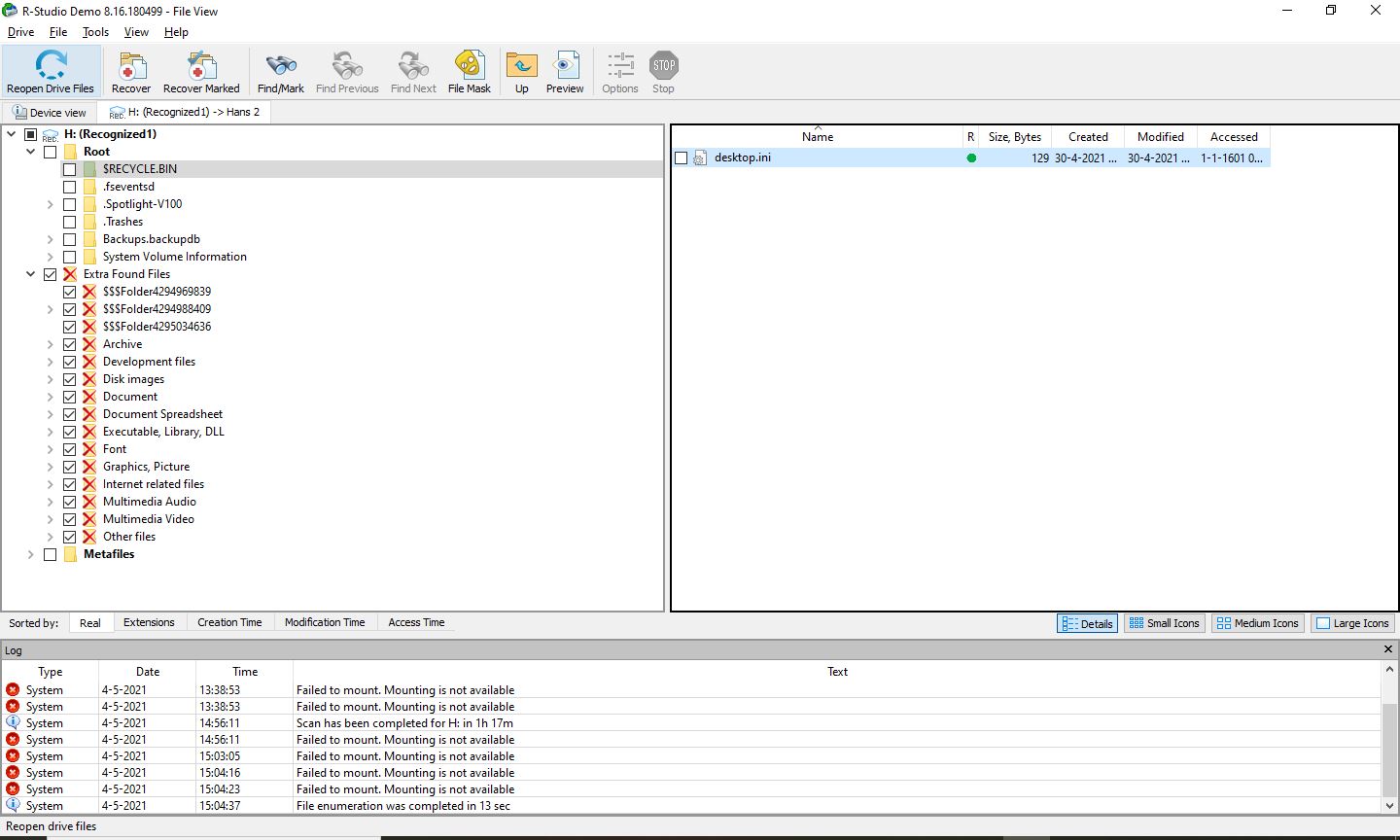Click the $RECYCLE.BIN folder icon
Screen dimensions: 1400x840
pos(89,169)
